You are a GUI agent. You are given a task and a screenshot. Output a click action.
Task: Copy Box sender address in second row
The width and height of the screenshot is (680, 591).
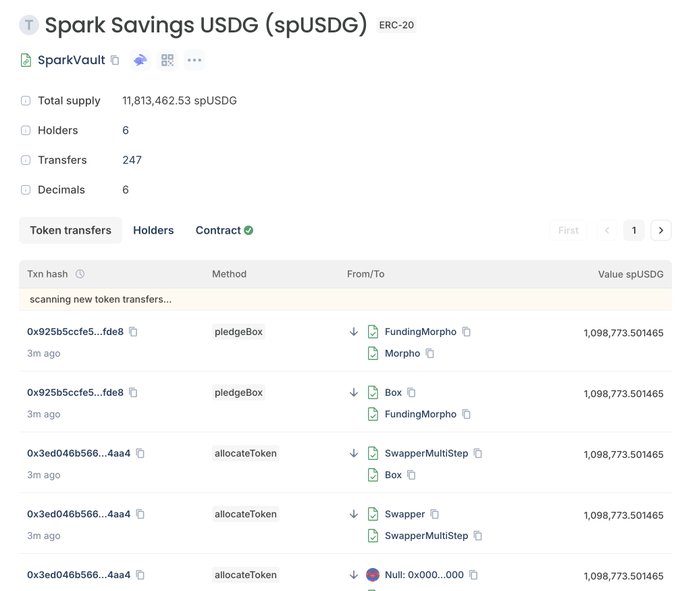[412, 392]
